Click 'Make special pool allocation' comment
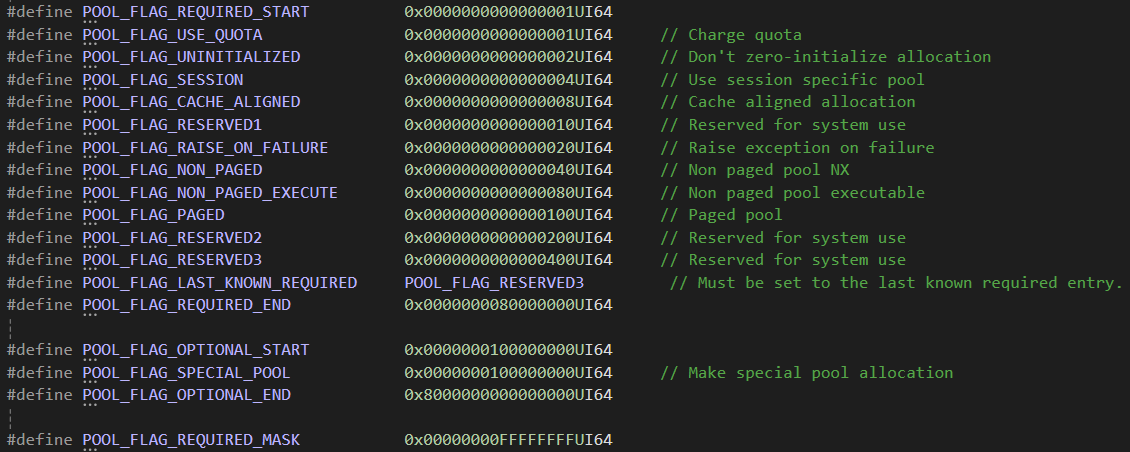Viewport: 1130px width, 452px height. pyautogui.click(x=806, y=373)
